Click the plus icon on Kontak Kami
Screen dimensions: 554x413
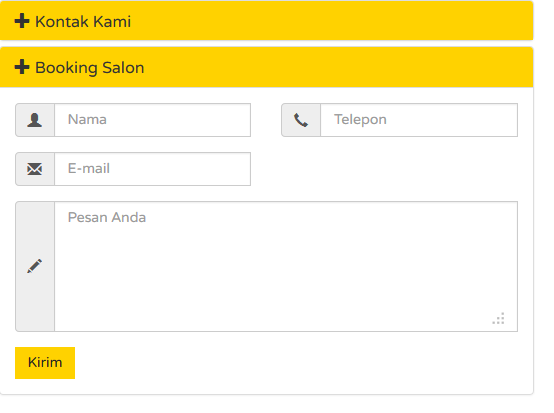coord(22,21)
